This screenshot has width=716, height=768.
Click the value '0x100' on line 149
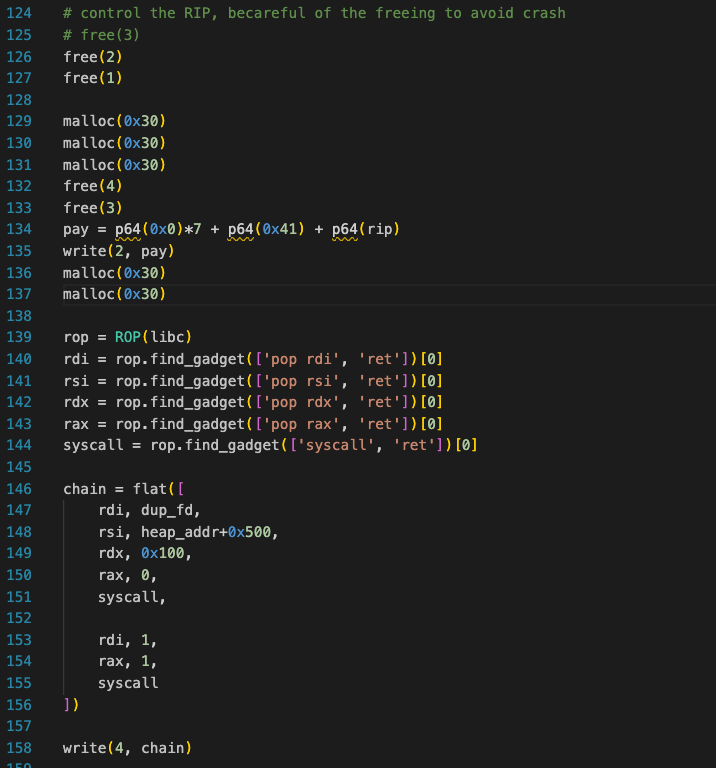163,553
